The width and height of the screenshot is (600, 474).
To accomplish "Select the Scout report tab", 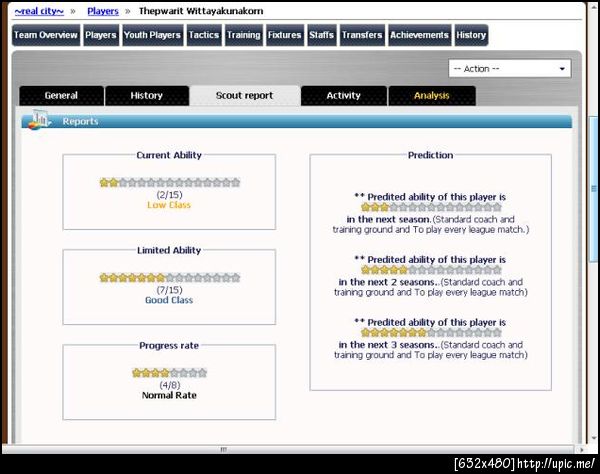I will [245, 96].
